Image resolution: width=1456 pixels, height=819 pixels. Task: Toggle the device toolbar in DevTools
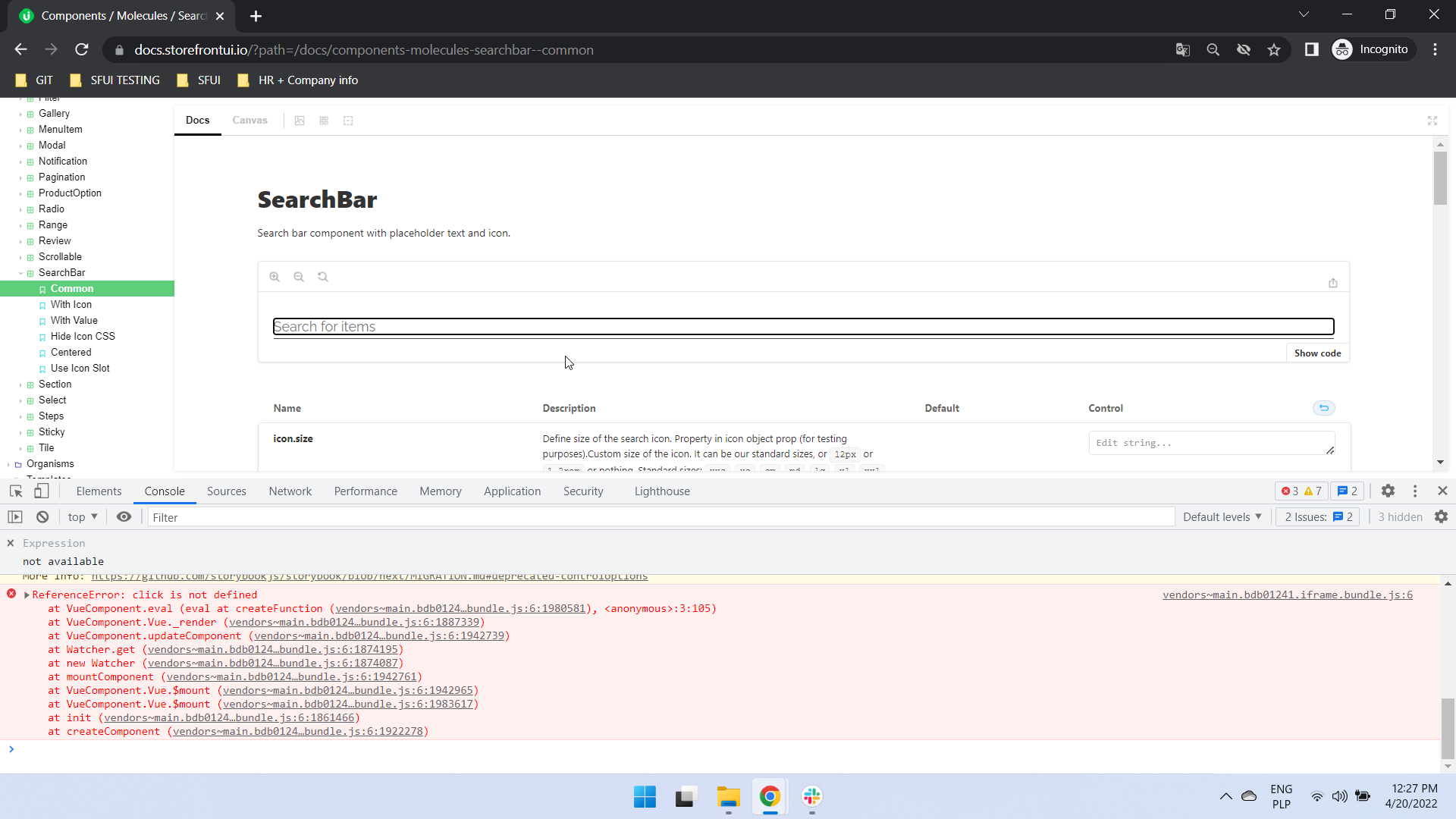pos(41,491)
